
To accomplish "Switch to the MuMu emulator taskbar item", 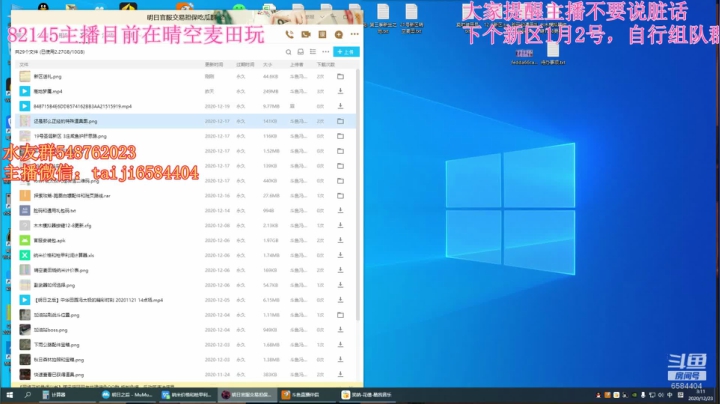I will tap(127, 395).
